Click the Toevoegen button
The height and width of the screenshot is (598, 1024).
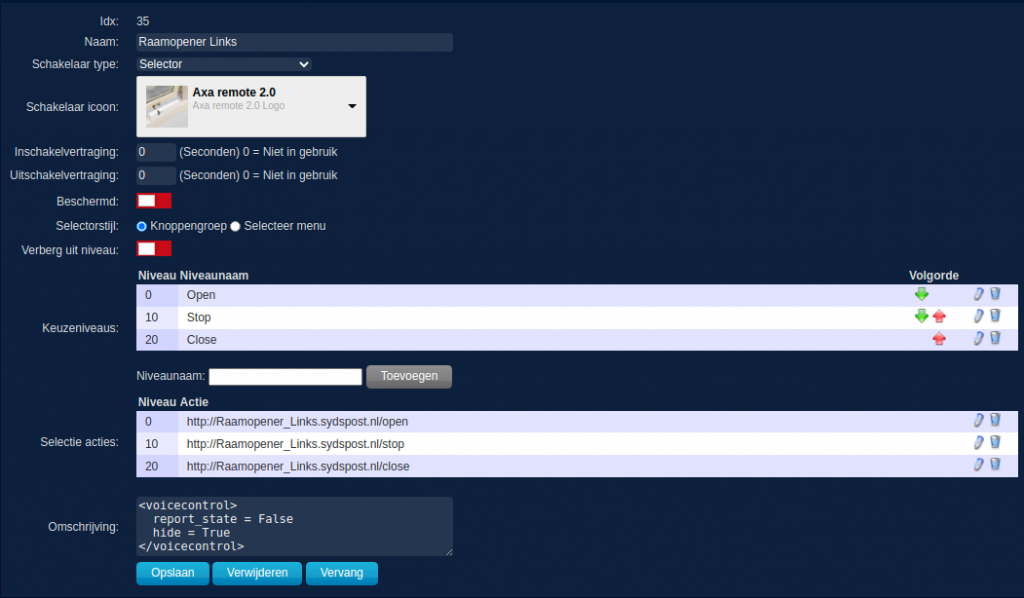click(x=409, y=376)
